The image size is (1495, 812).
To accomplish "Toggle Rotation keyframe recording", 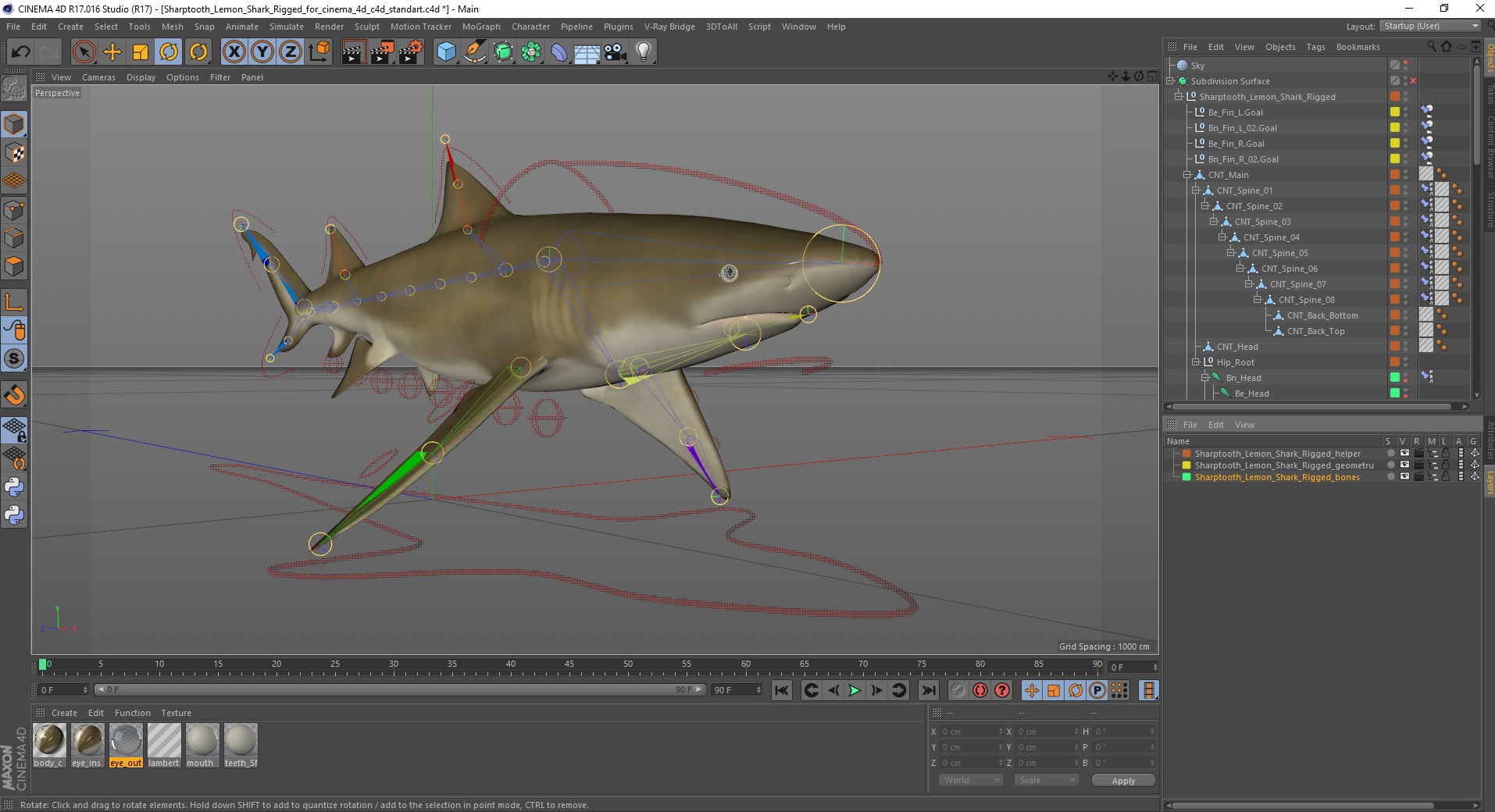I will point(1075,690).
